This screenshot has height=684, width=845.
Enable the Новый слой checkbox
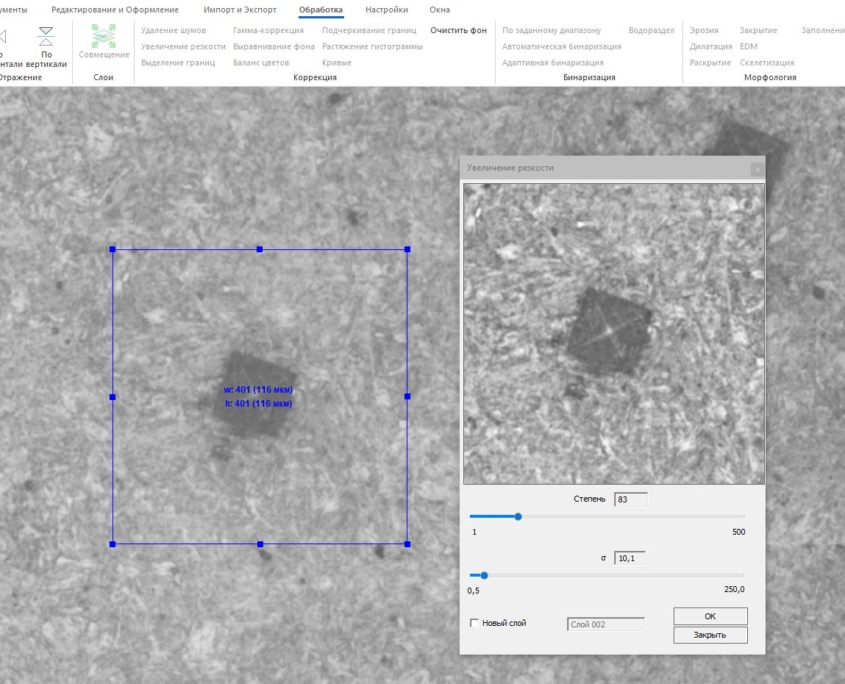[x=474, y=623]
